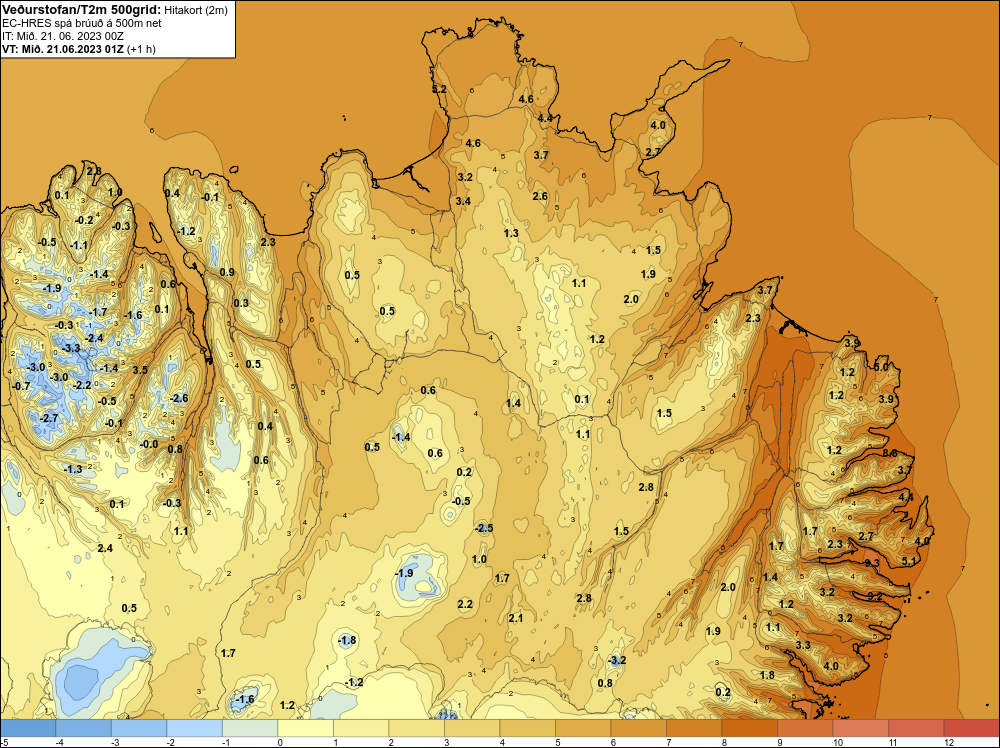Click the '-1.4' label near '0.6' in the center

point(401,437)
